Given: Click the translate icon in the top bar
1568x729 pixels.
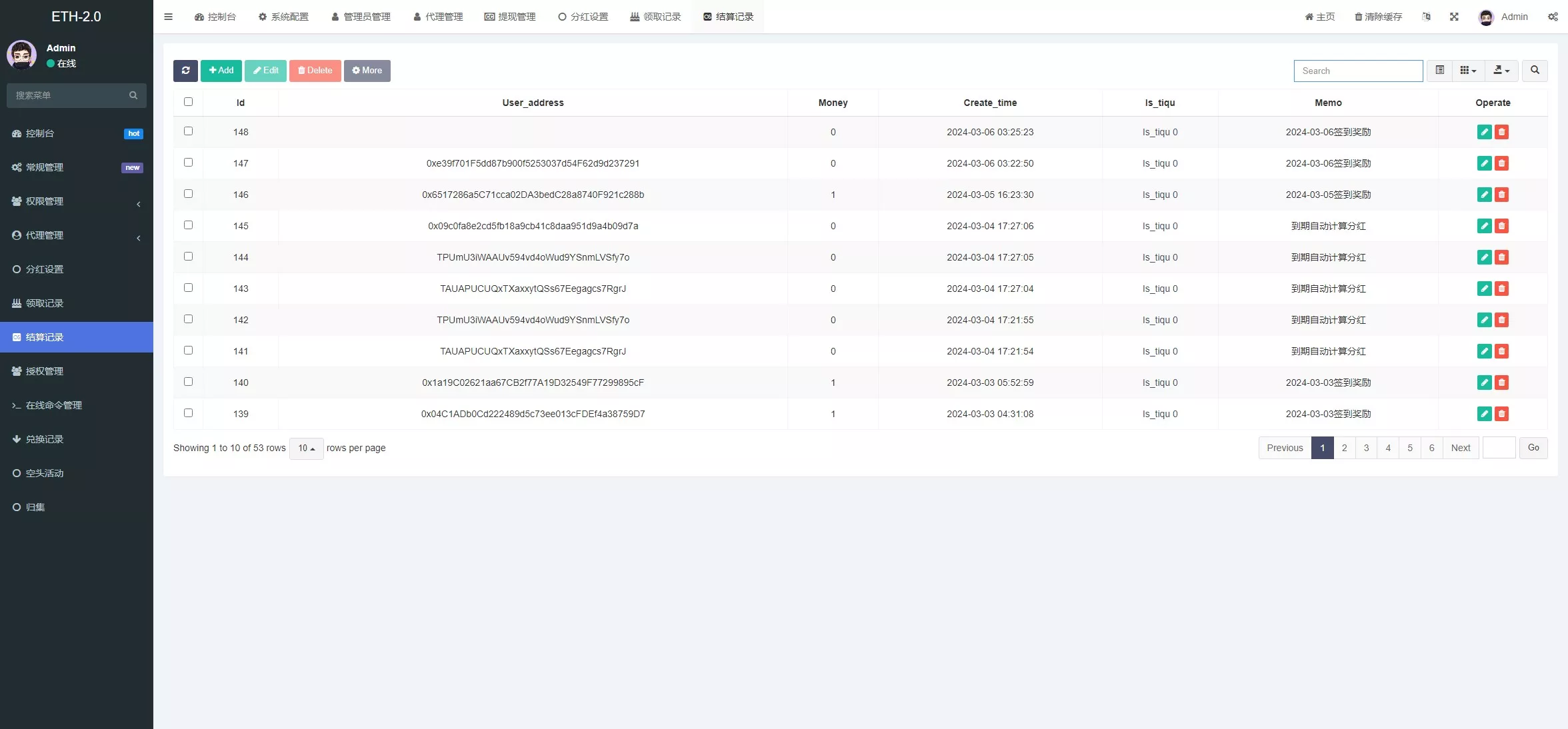Looking at the screenshot, I should (1427, 17).
